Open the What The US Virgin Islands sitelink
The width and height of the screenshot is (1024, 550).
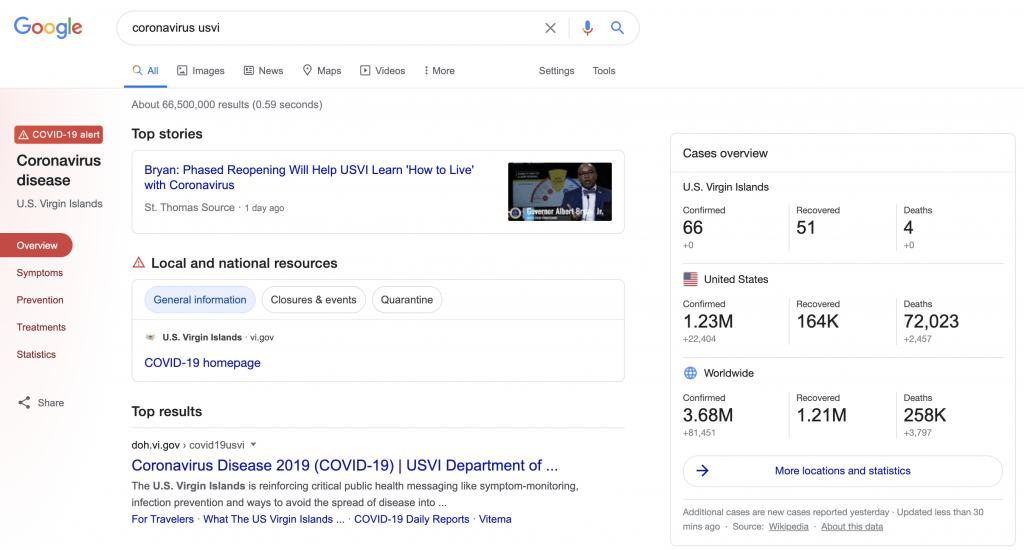click(274, 519)
